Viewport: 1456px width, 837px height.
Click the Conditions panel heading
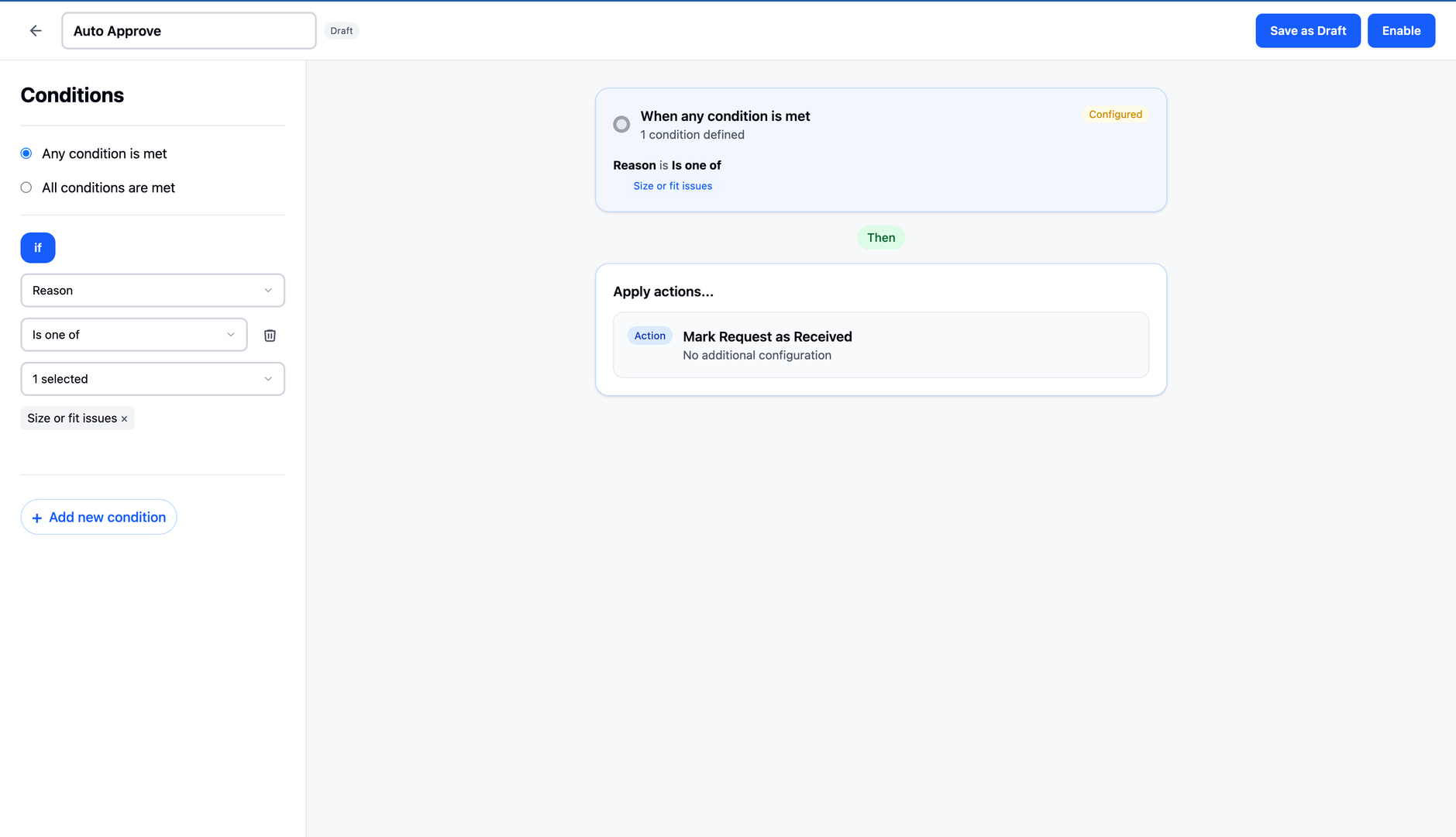pyautogui.click(x=72, y=95)
